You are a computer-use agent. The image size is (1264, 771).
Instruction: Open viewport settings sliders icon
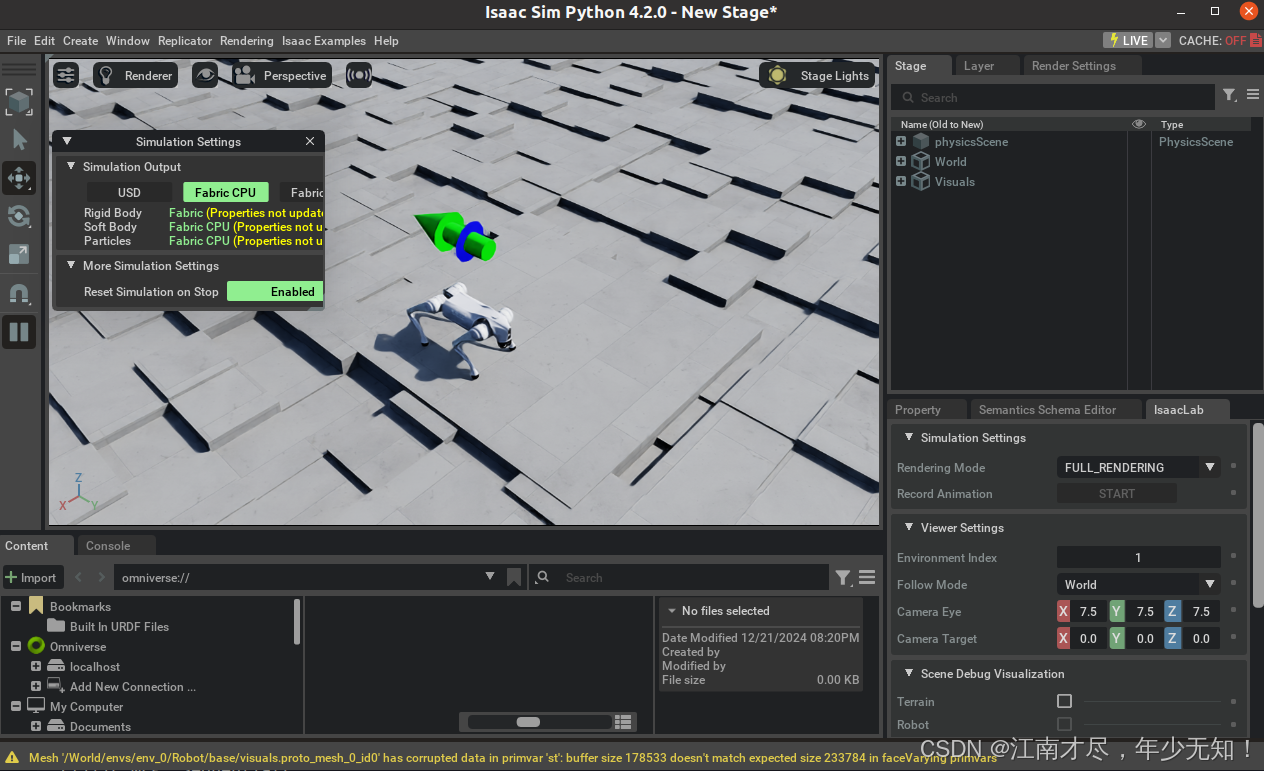pos(66,75)
